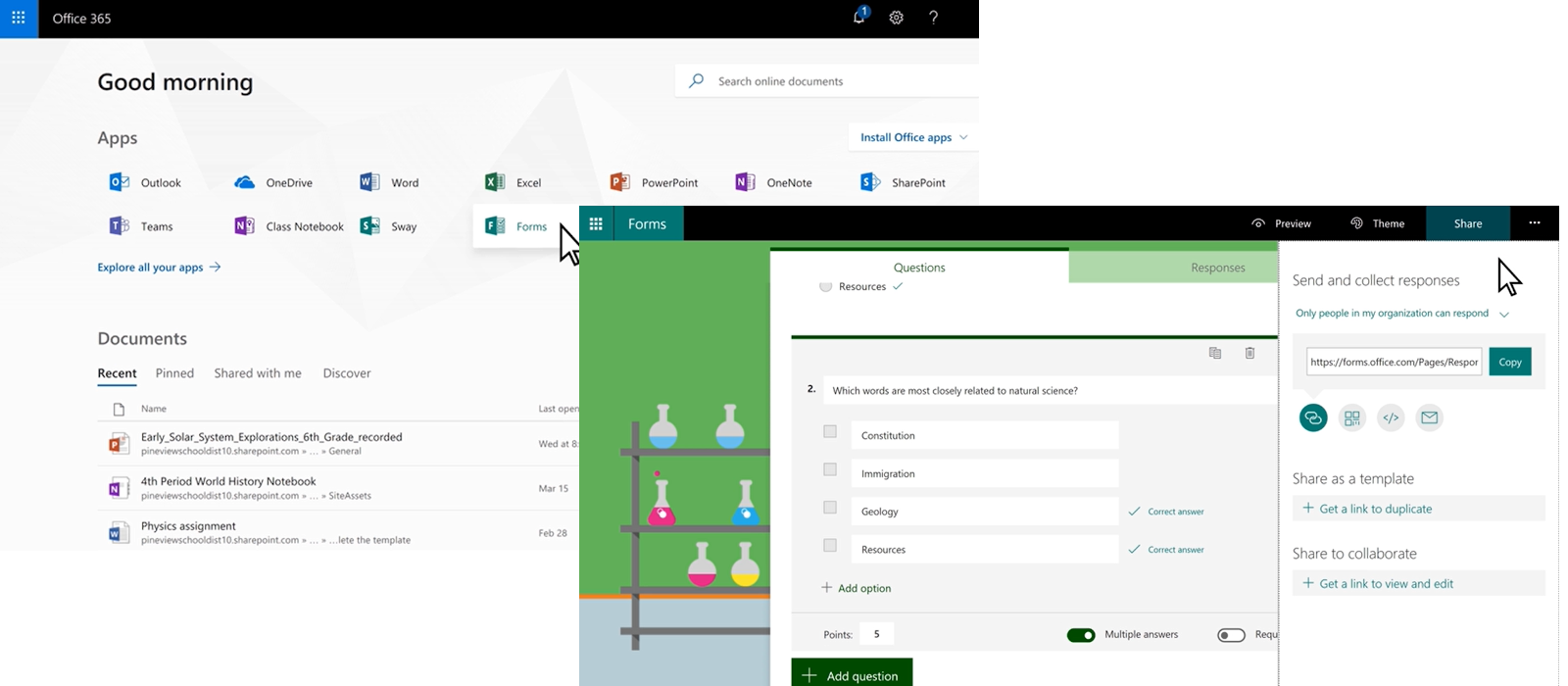Switch to the Discover tab

(347, 373)
